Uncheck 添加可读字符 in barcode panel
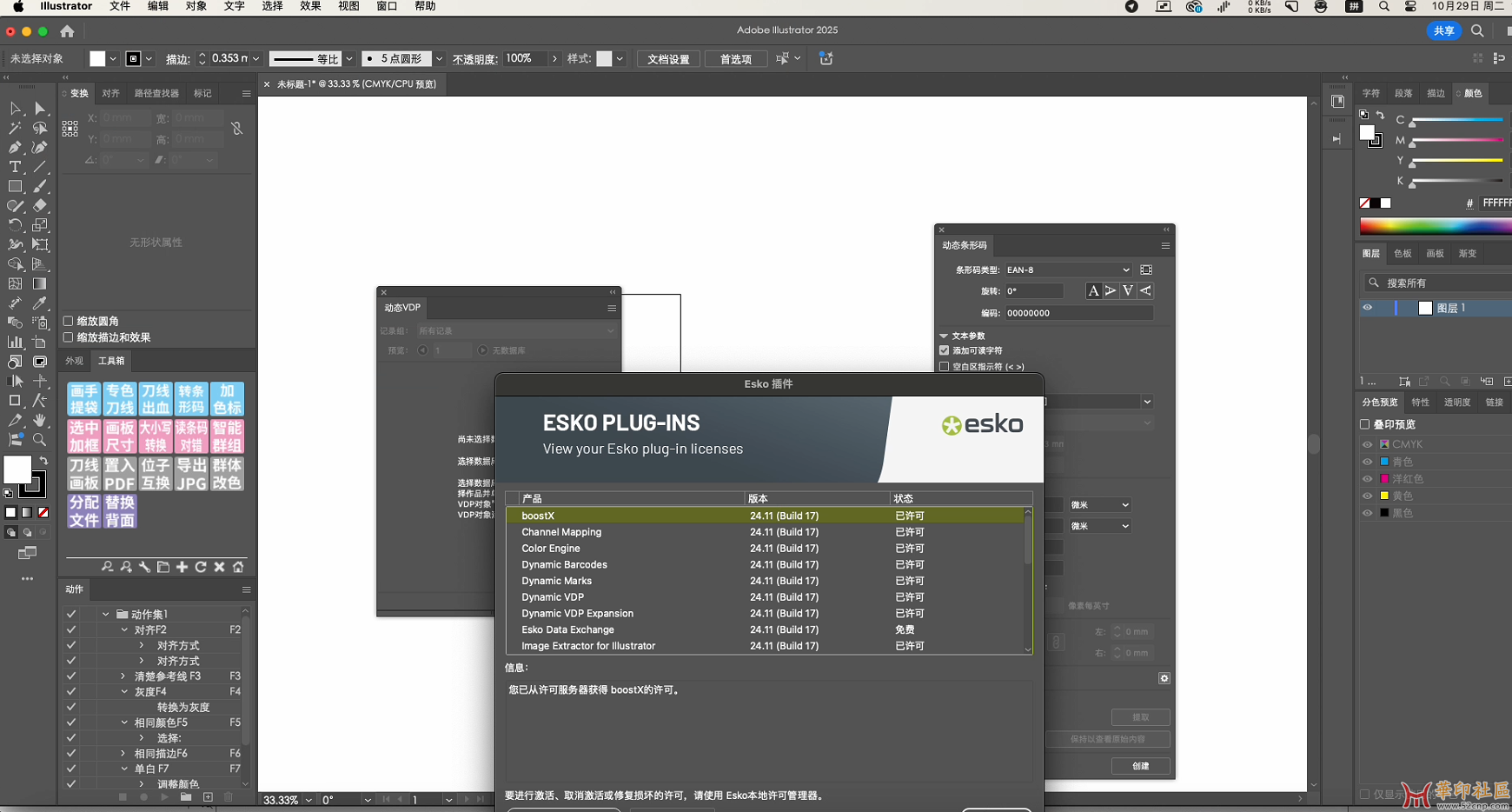 coord(944,350)
